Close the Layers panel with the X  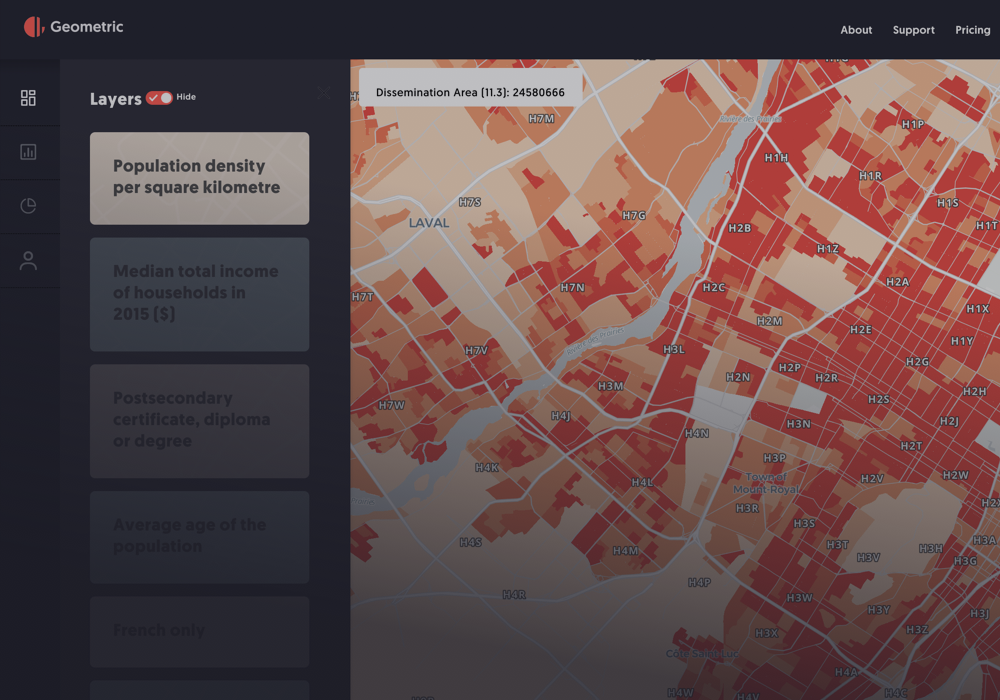pyautogui.click(x=323, y=93)
